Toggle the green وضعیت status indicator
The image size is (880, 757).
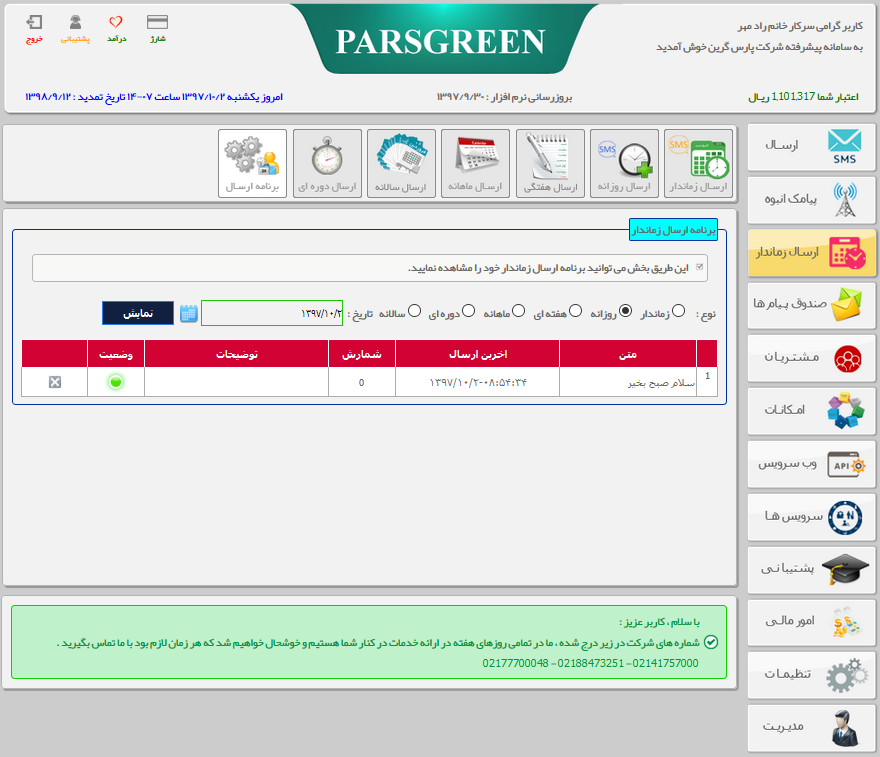coord(116,381)
